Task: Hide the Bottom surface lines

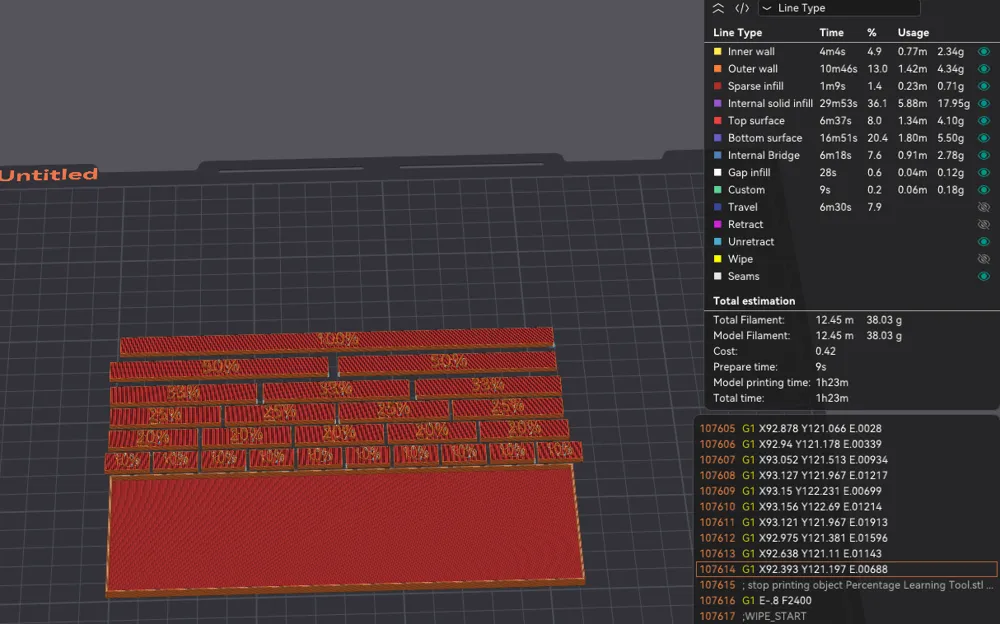Action: pos(984,137)
